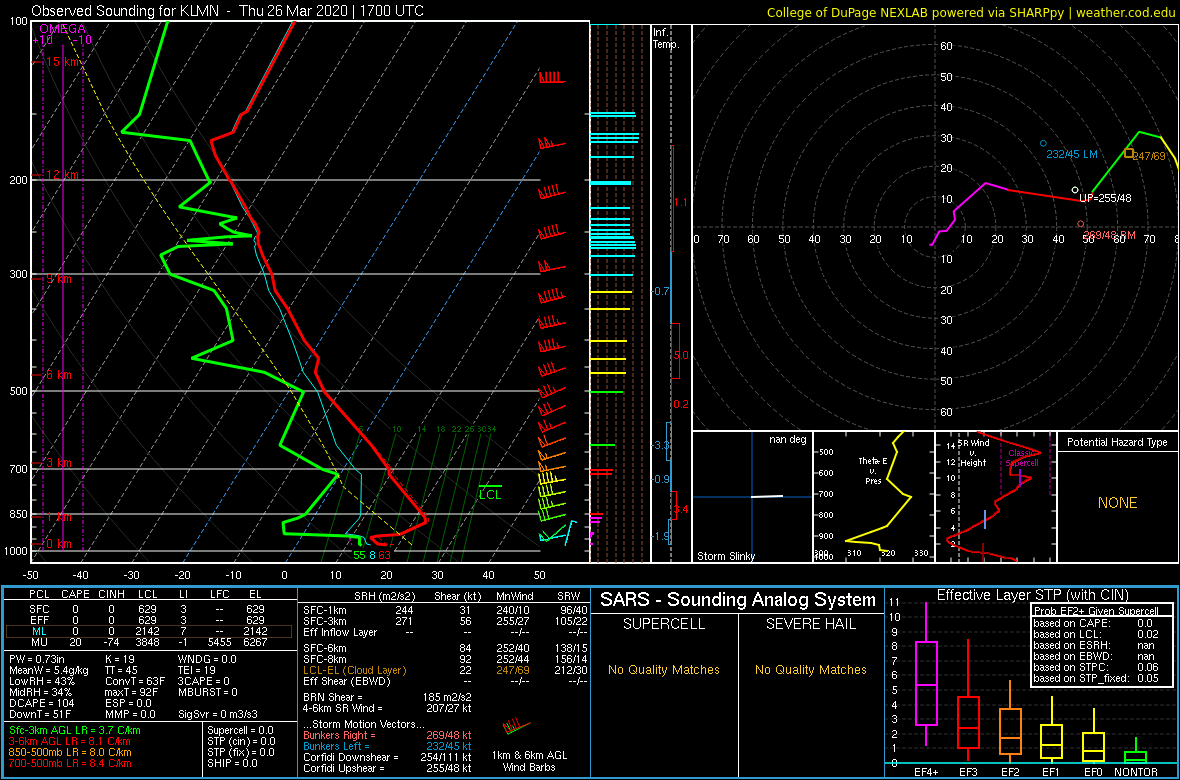Click the 'SARS - Sounding Analog System' heading
1180x780 pixels.
[x=738, y=600]
